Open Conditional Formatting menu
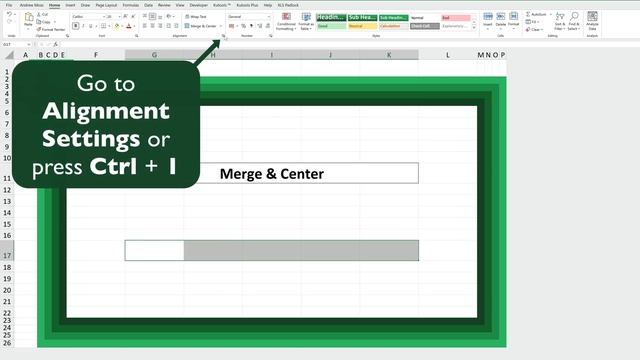640x360 pixels. (x=286, y=21)
